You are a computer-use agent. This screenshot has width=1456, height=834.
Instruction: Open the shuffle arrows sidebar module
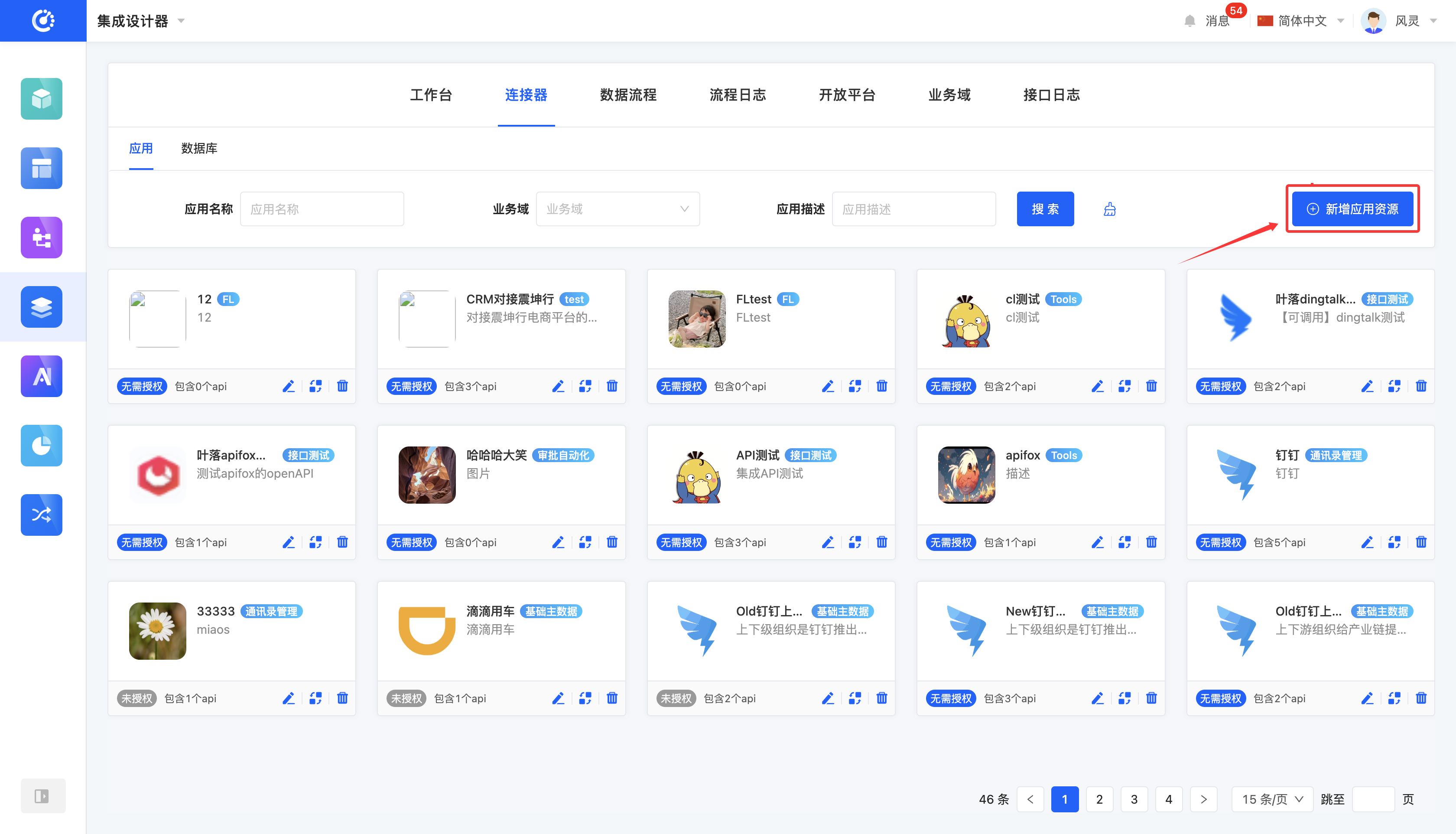point(42,515)
